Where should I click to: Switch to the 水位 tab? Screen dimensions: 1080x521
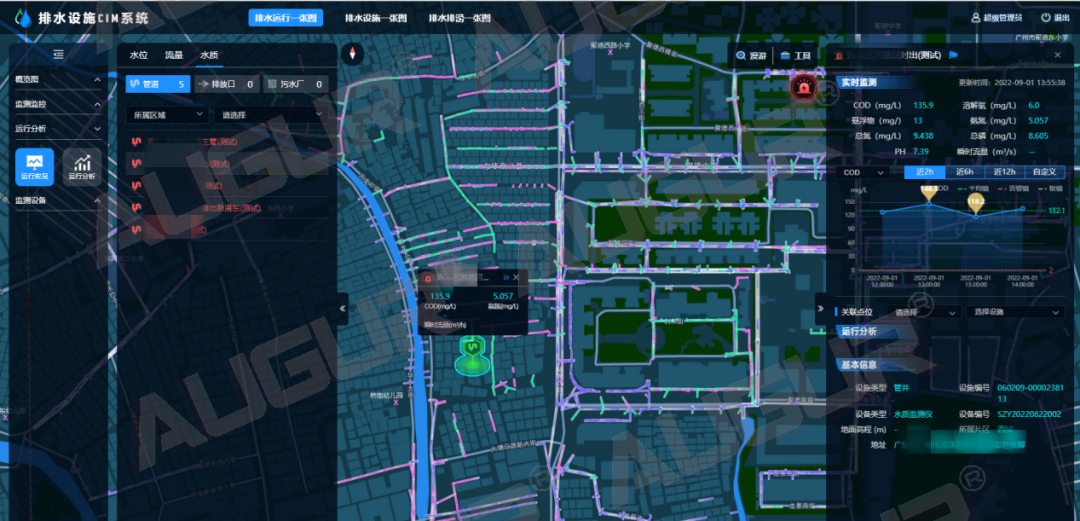pos(139,55)
